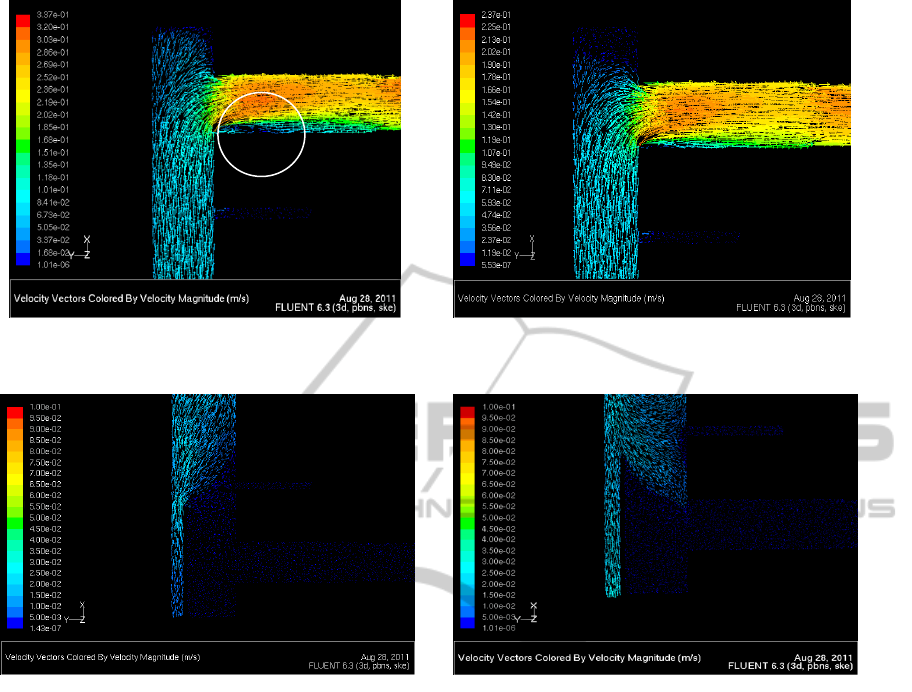Click the white circle annotation in top-left plot

pyautogui.click(x=260, y=133)
